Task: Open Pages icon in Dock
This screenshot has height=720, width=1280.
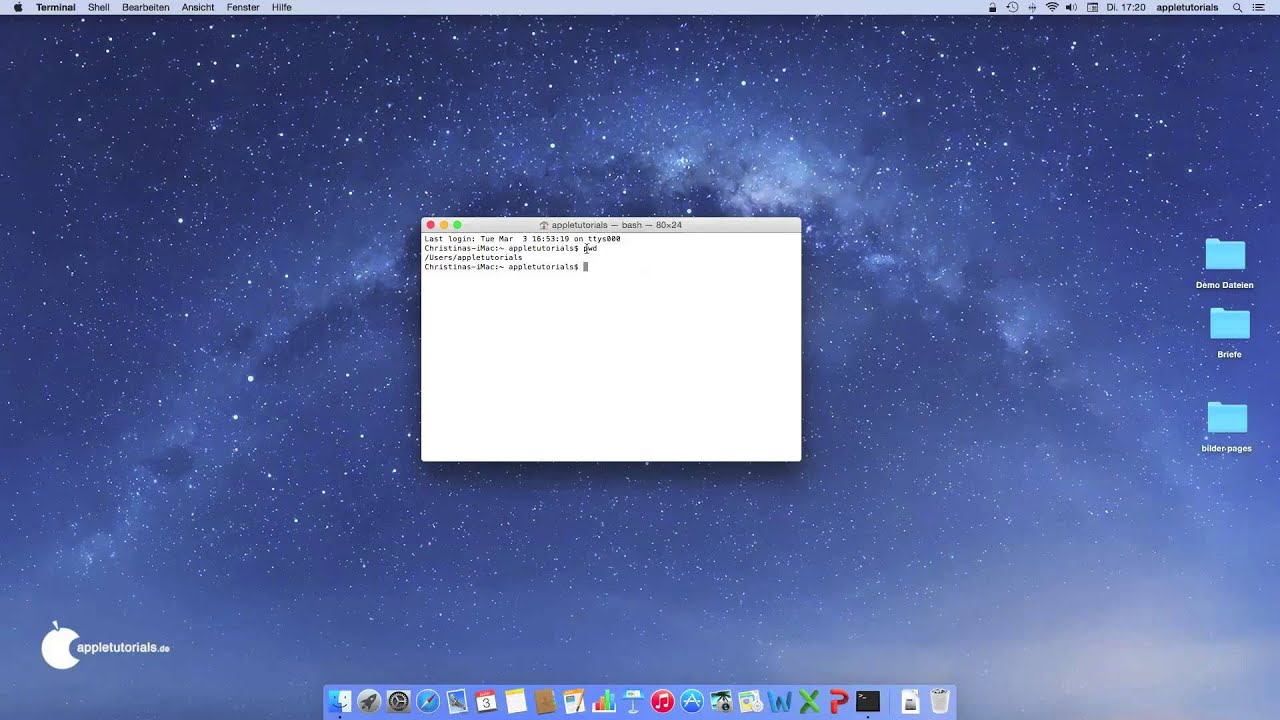Action: coord(574,702)
